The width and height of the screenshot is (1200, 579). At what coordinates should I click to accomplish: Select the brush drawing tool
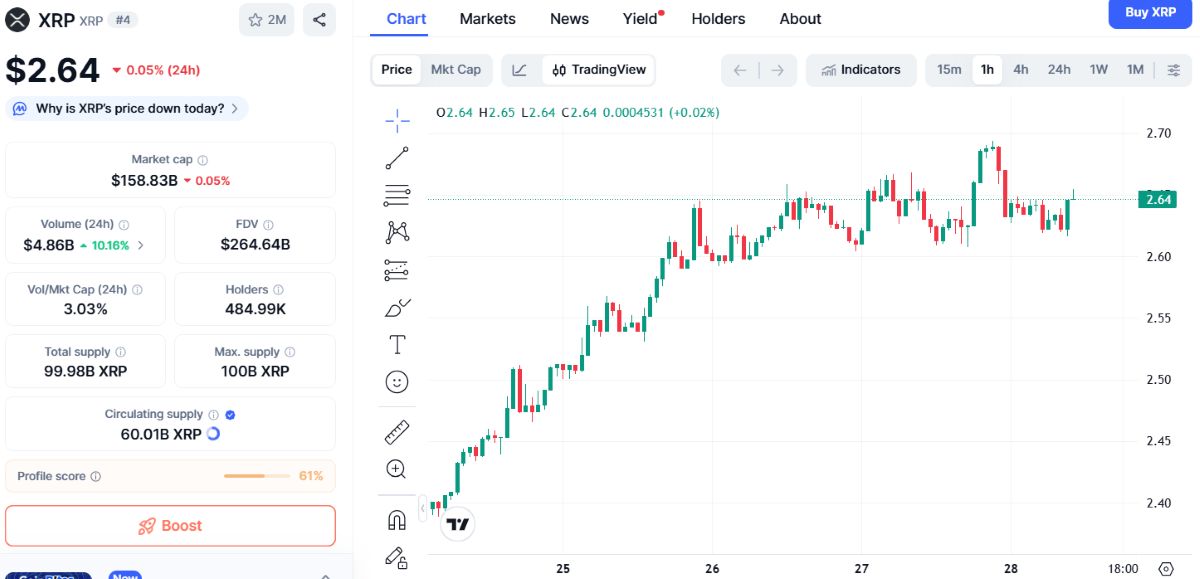[397, 308]
